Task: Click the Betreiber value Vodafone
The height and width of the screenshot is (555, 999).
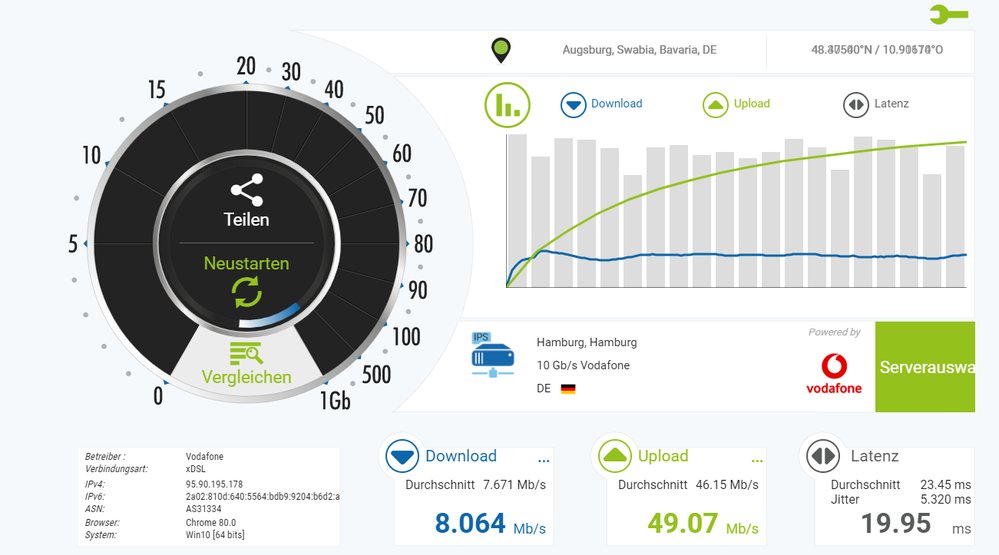Action: [205, 457]
